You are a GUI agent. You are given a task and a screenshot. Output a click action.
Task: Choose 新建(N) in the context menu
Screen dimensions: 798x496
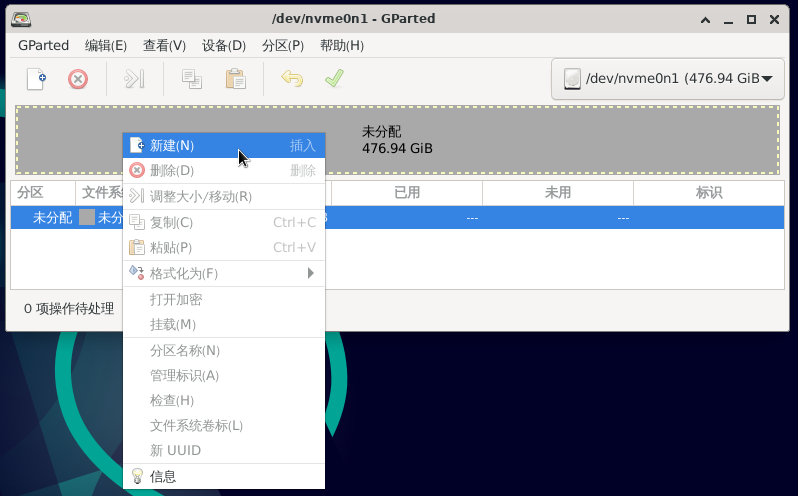tap(224, 145)
